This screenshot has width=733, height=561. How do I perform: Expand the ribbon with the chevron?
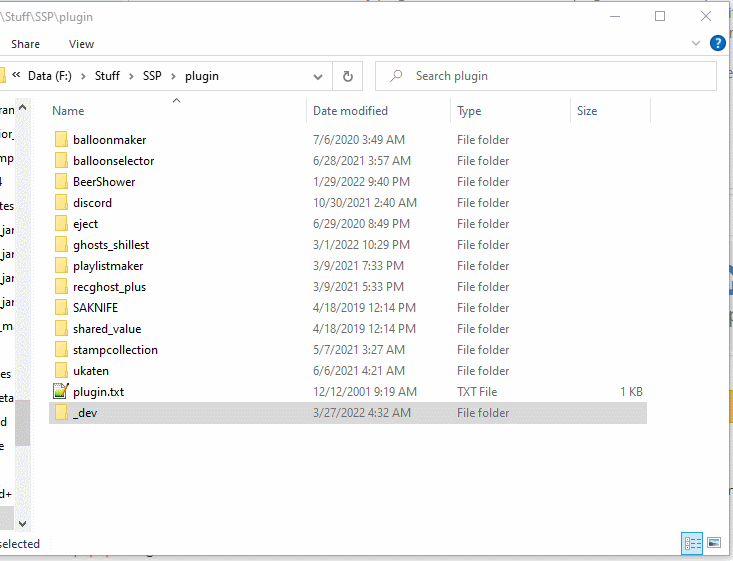(x=697, y=44)
